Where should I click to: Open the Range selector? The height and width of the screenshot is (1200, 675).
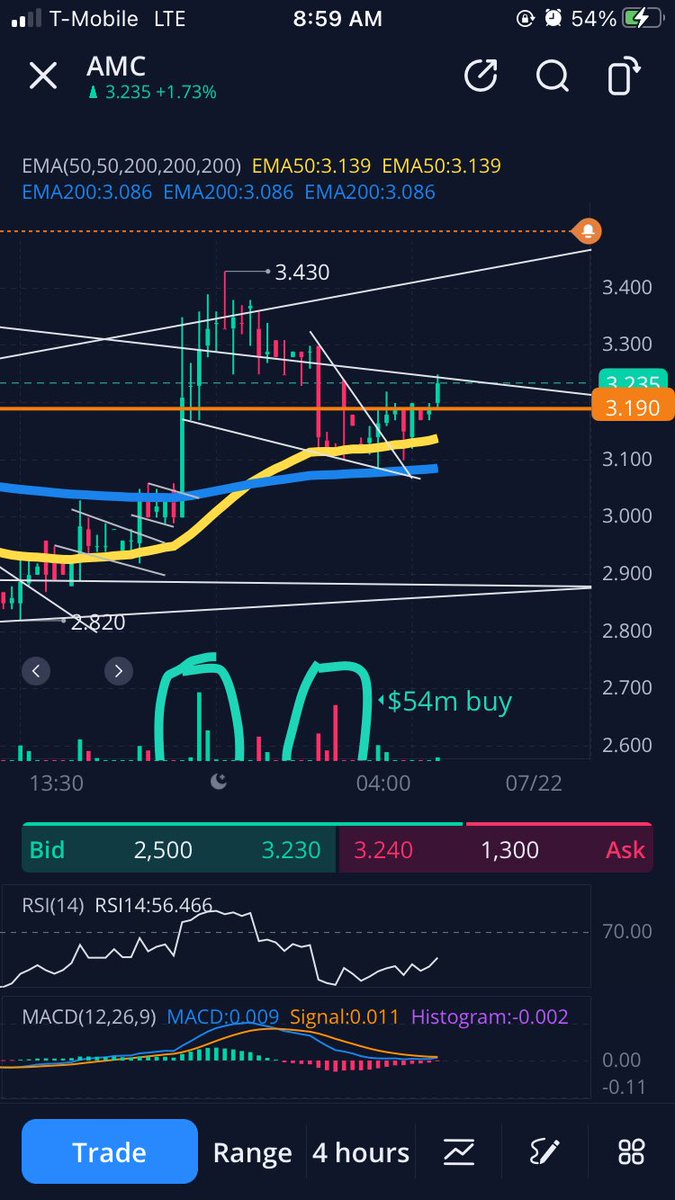coord(252,1153)
